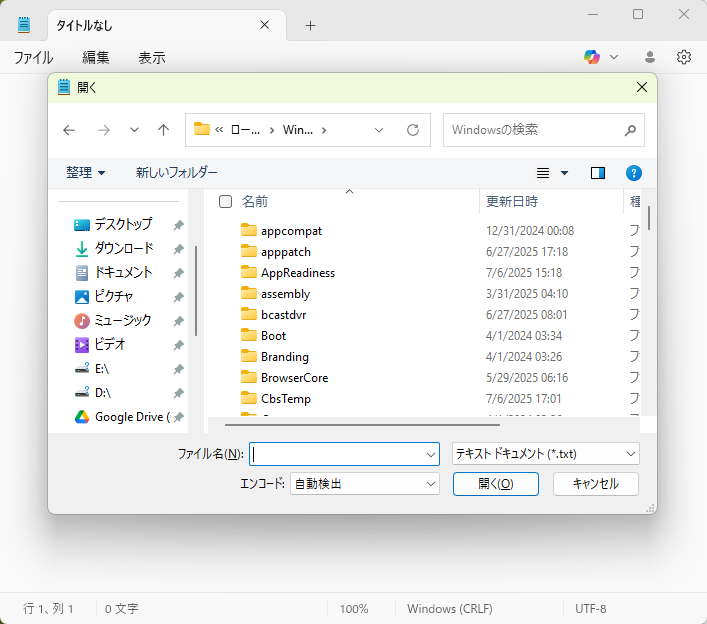Open the 整理 dropdown menu
The image size is (707, 624).
(86, 173)
